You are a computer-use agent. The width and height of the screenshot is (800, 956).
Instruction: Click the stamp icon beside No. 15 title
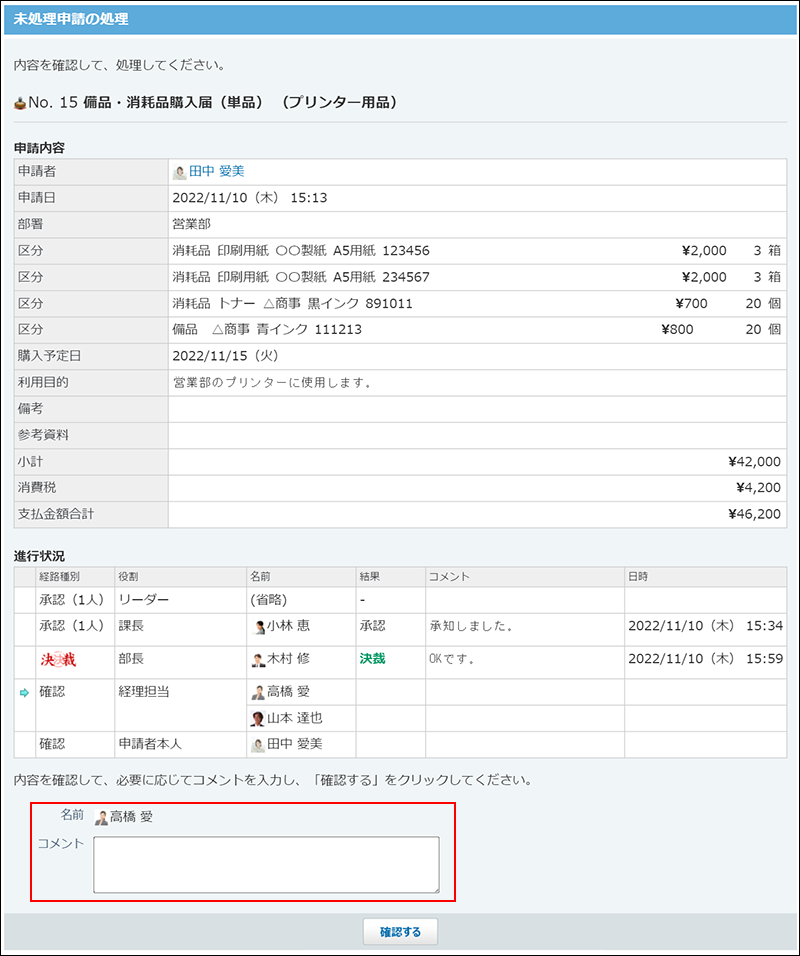[x=20, y=102]
